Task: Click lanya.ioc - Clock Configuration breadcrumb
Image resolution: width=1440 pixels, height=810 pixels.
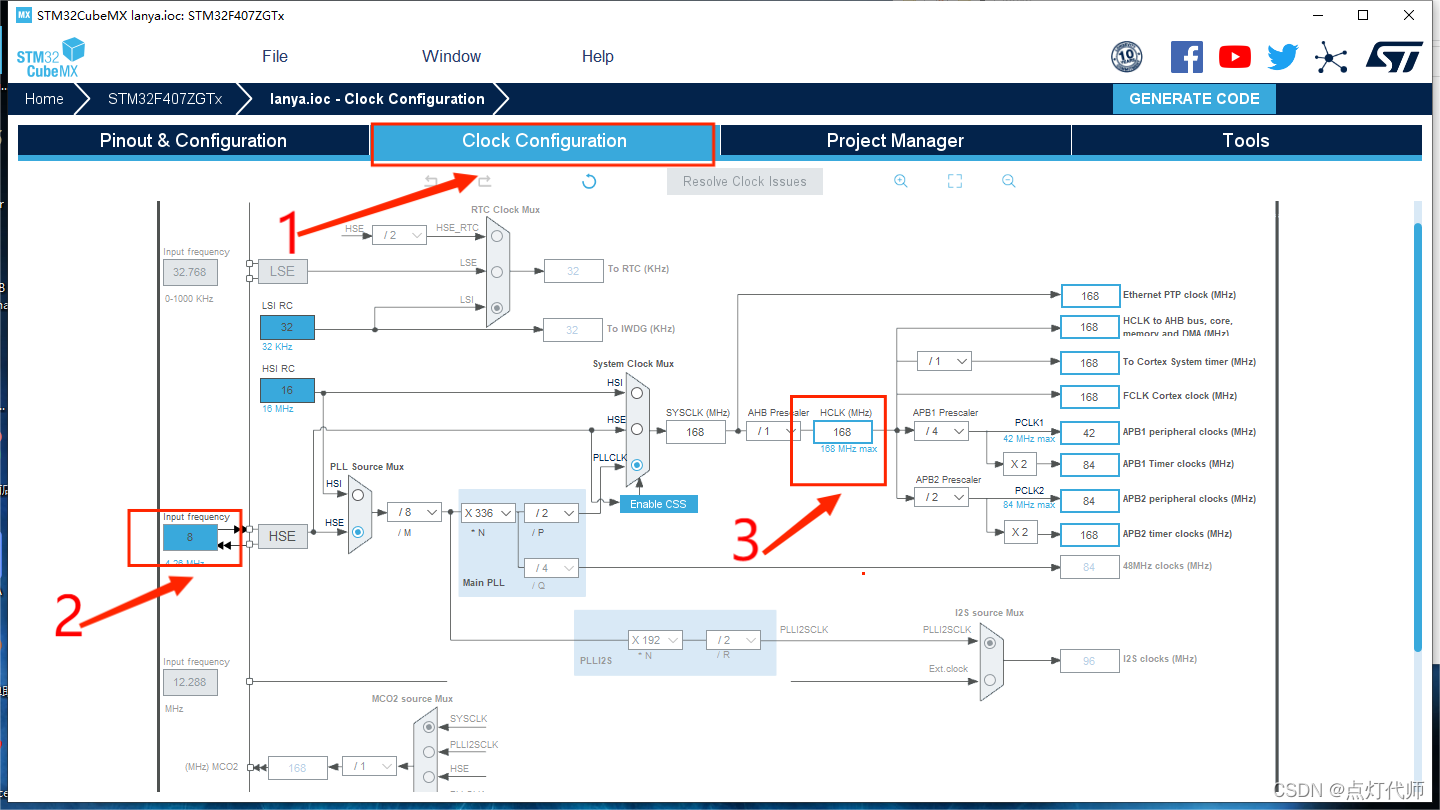Action: tap(377, 99)
